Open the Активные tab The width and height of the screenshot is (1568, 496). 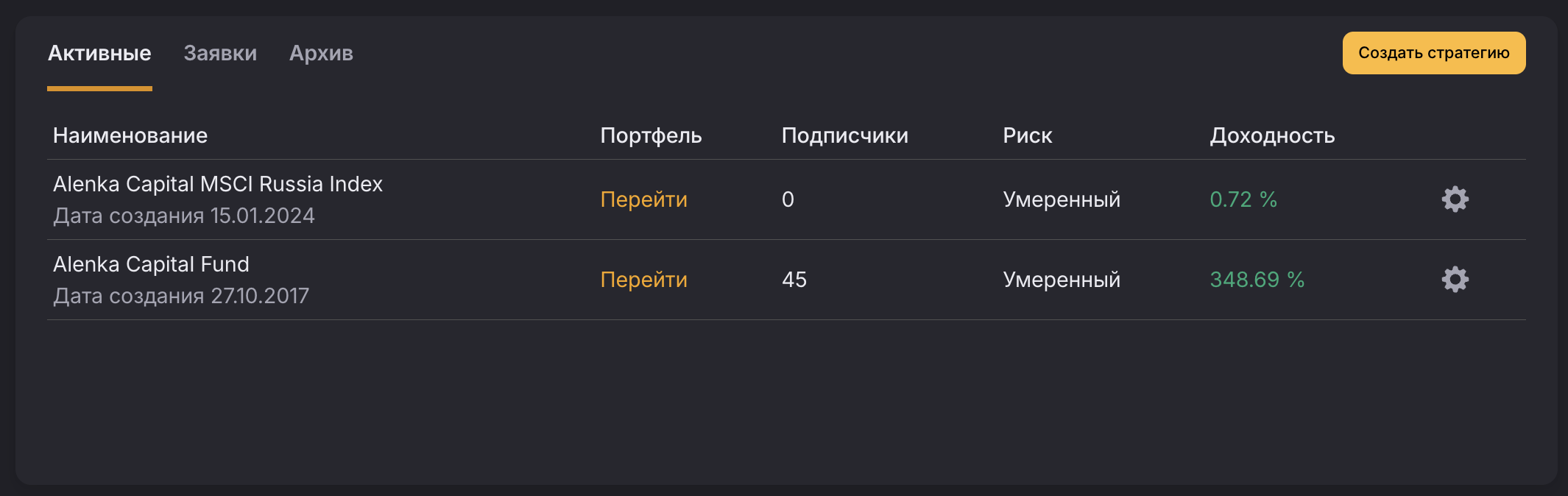[99, 53]
